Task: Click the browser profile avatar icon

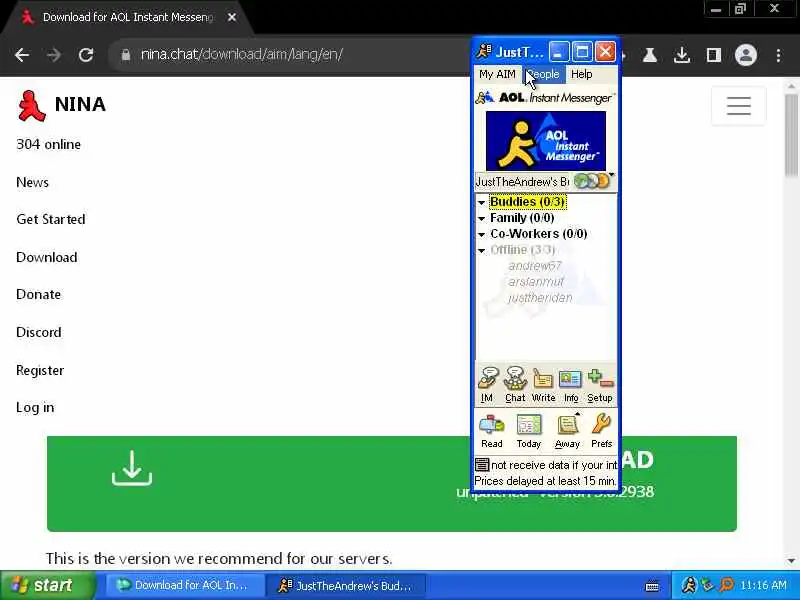Action: tap(745, 55)
